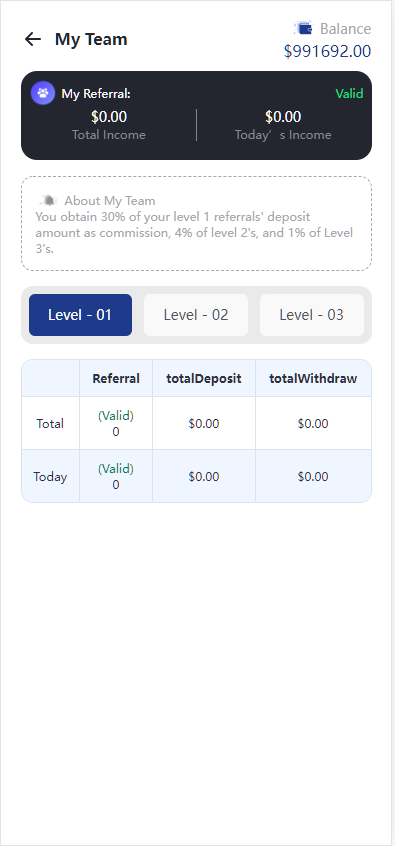The height and width of the screenshot is (846, 395).
Task: Select the Level - 01 tab
Action: coord(80,315)
